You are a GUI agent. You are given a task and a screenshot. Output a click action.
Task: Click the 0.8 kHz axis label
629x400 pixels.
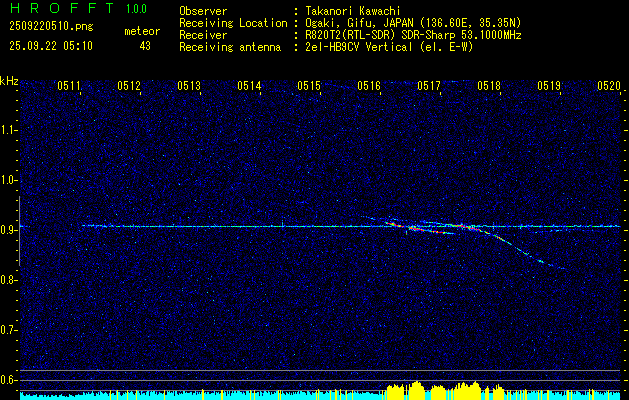(7, 280)
